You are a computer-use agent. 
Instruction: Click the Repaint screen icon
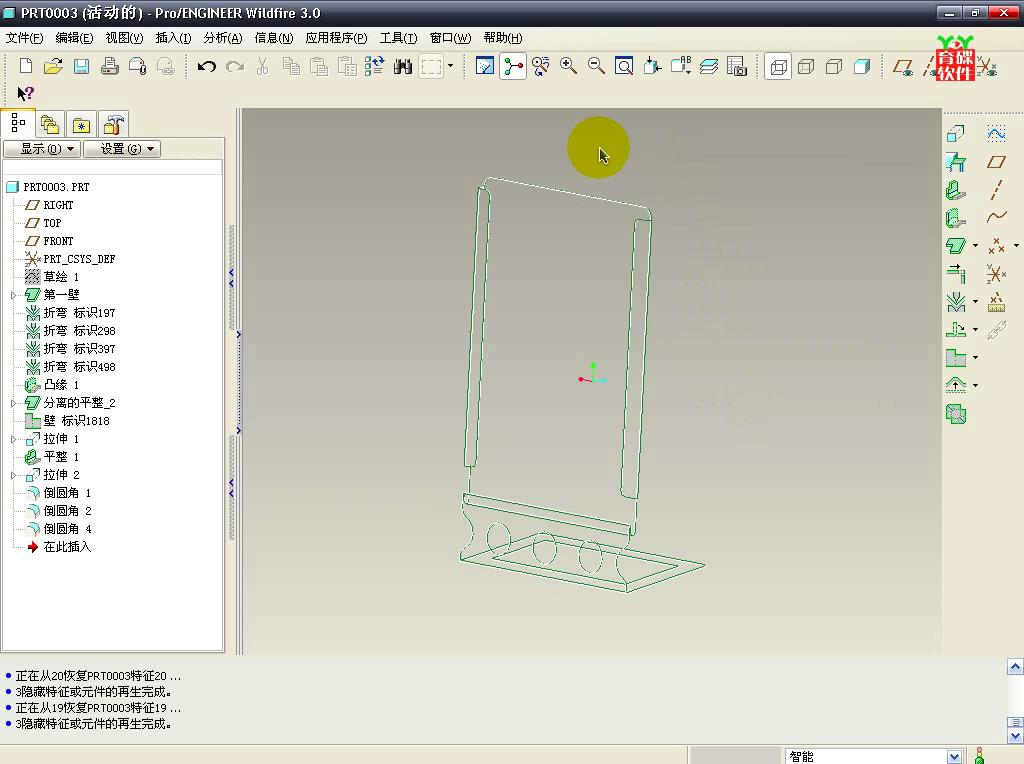(485, 66)
